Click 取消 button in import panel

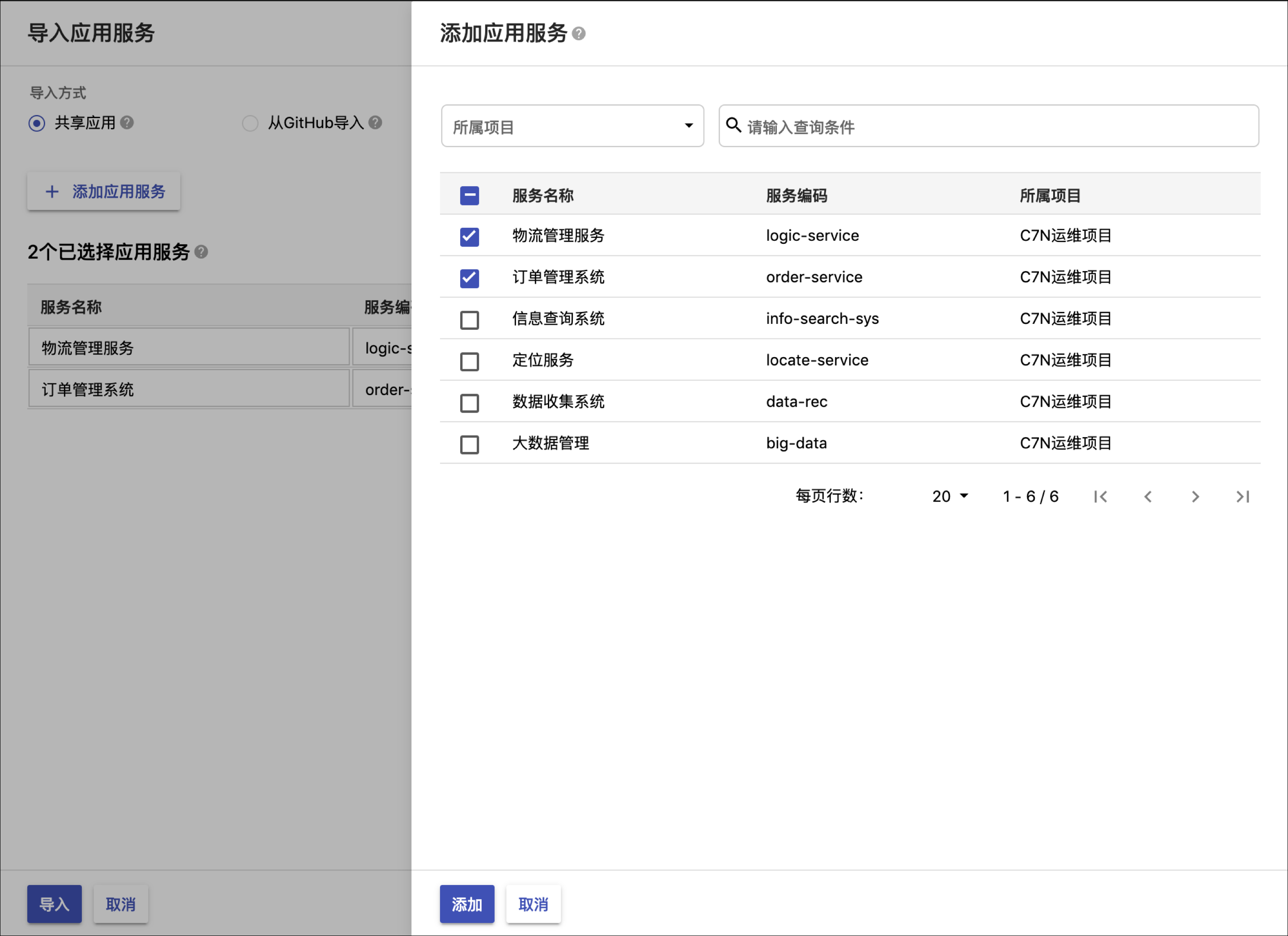pyautogui.click(x=121, y=904)
